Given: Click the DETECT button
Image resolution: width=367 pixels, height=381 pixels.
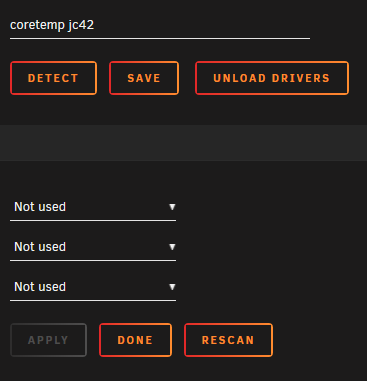Looking at the screenshot, I should 54,78.
